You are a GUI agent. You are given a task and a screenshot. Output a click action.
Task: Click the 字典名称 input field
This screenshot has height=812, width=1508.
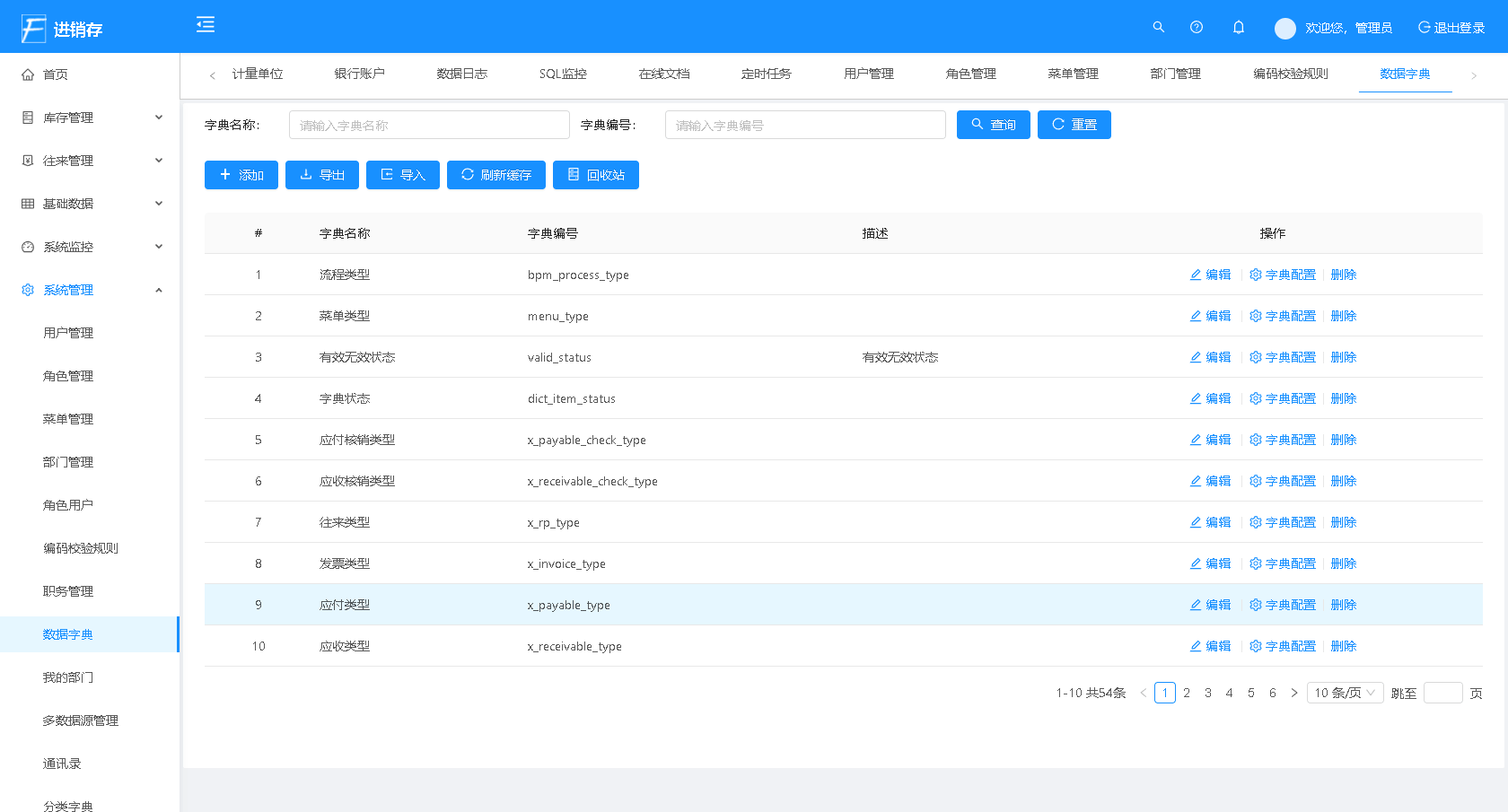pyautogui.click(x=429, y=126)
